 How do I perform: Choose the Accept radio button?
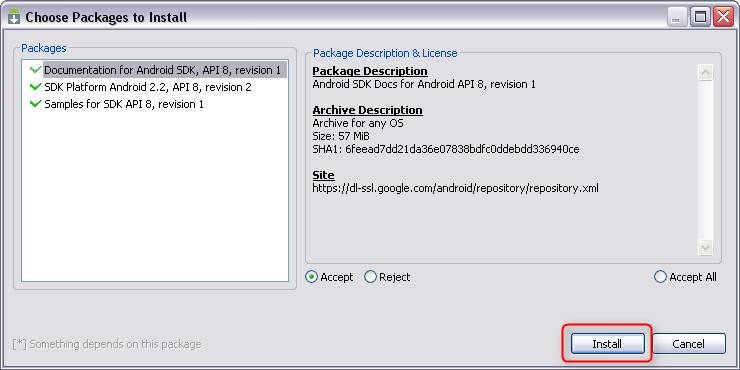click(x=311, y=277)
